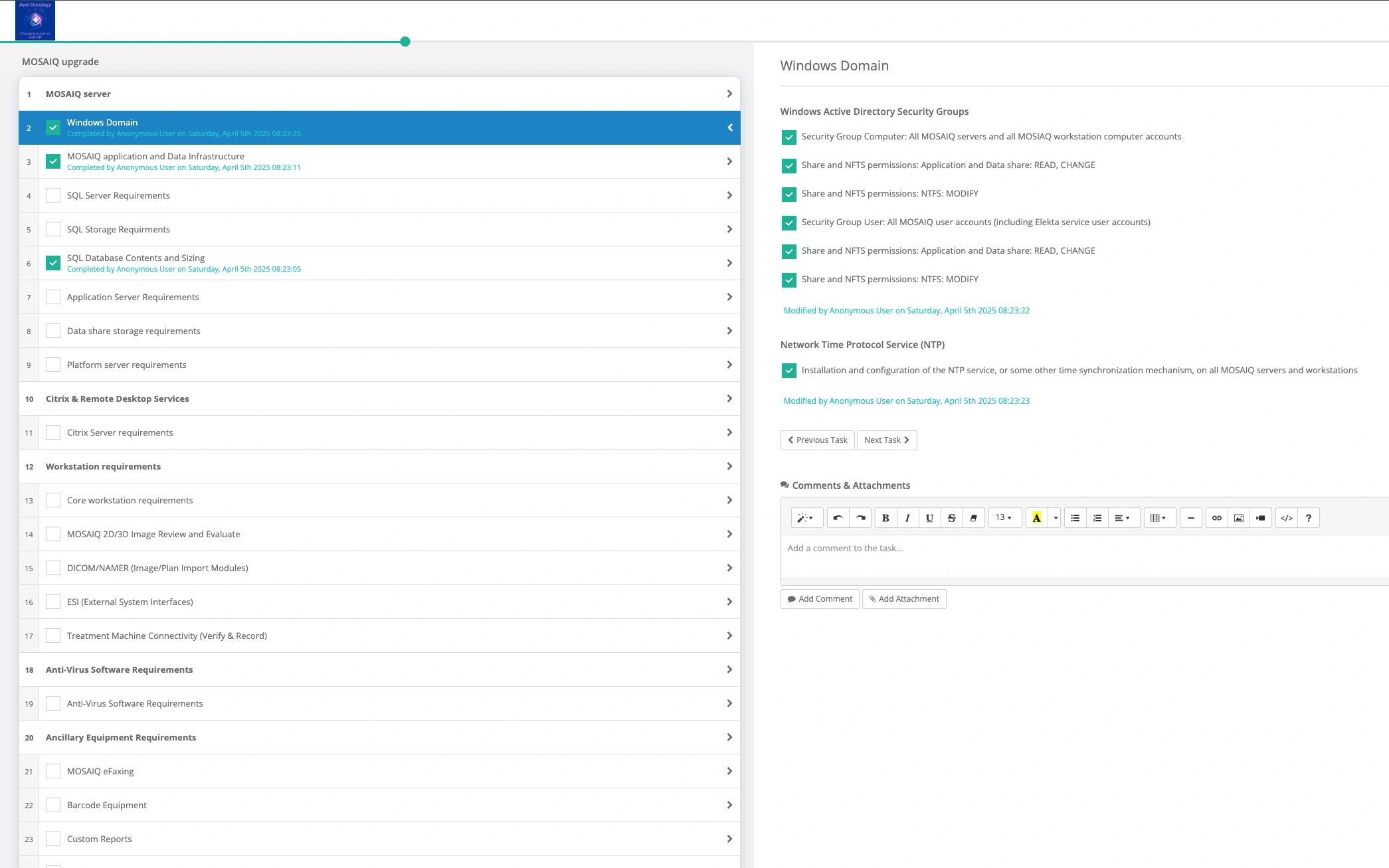Check the SQL Storage Requirments checkbox
The image size is (1389, 868).
(53, 229)
